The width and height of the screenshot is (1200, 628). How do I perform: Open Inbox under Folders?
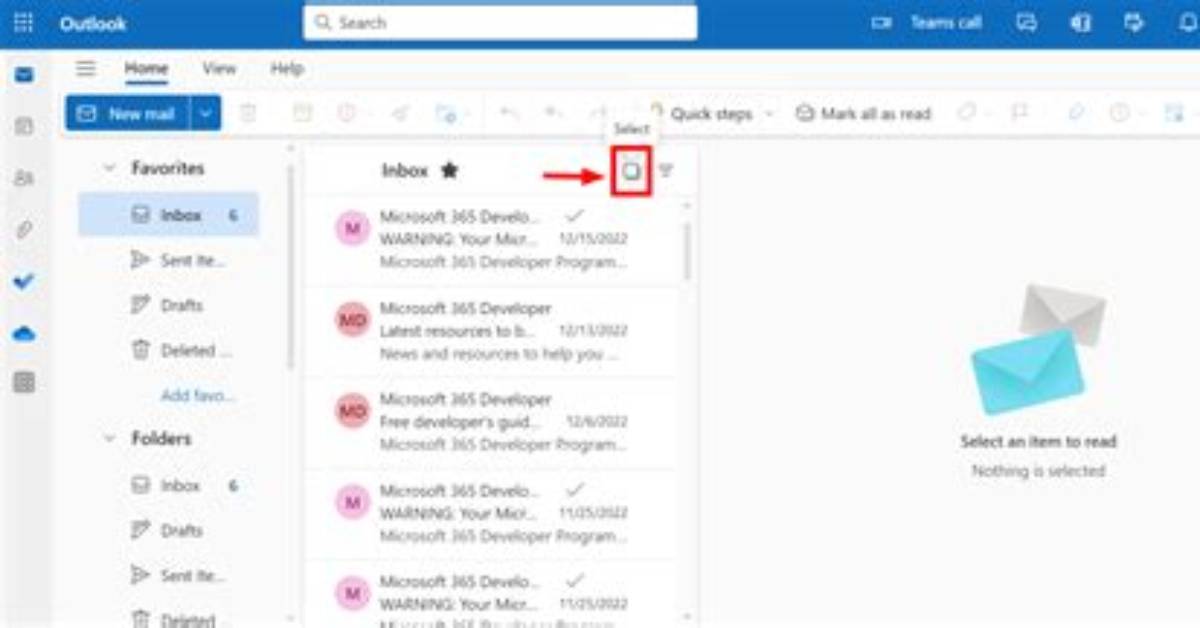pos(168,485)
